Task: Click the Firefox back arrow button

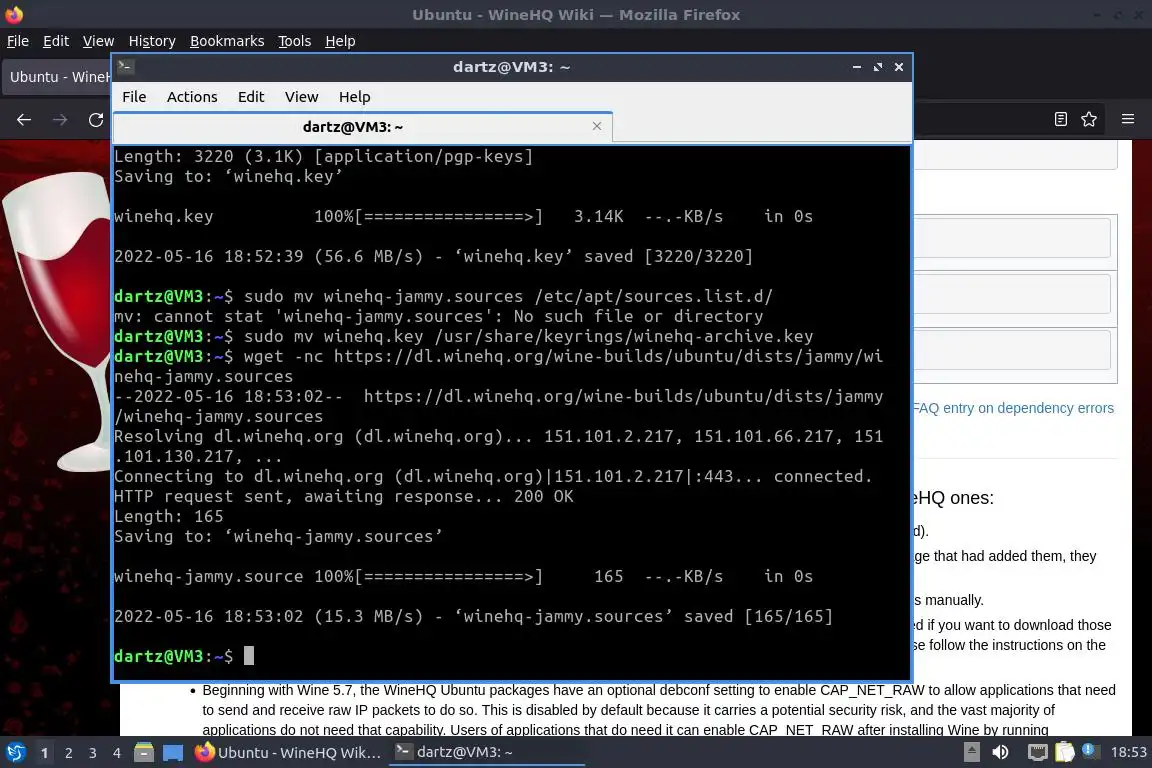Action: pyautogui.click(x=24, y=119)
